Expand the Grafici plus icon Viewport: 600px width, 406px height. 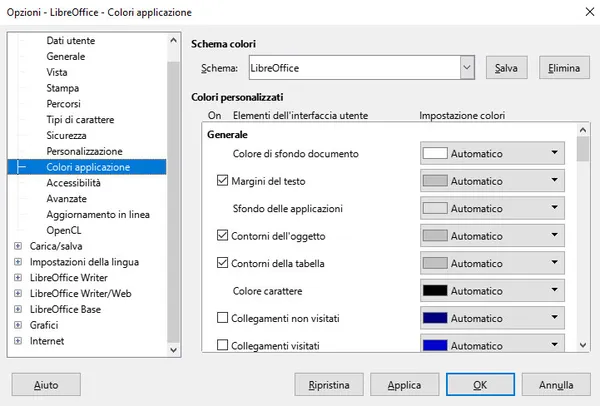point(18,325)
